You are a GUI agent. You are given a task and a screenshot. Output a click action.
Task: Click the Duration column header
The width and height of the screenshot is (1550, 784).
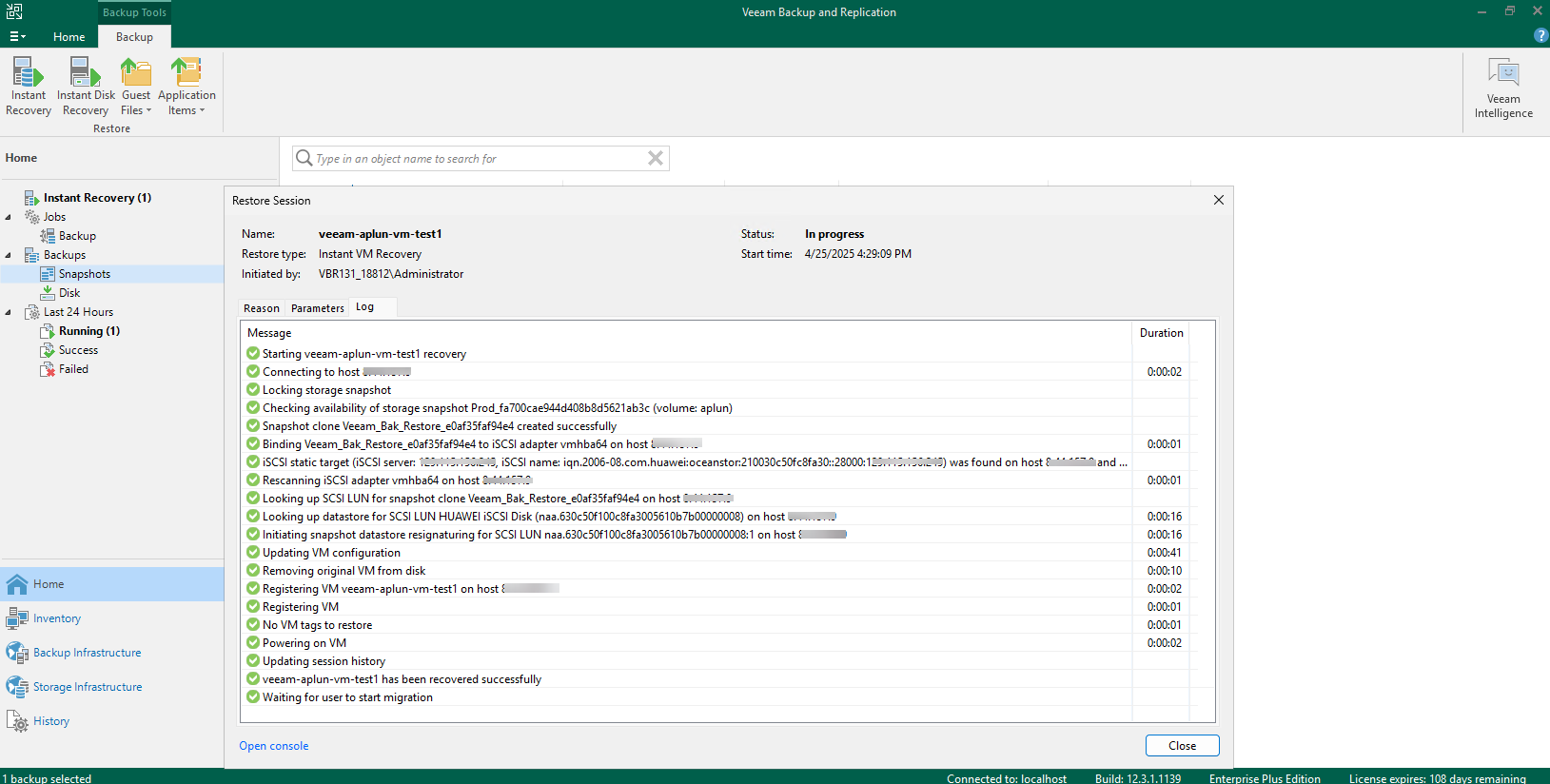tap(1161, 333)
